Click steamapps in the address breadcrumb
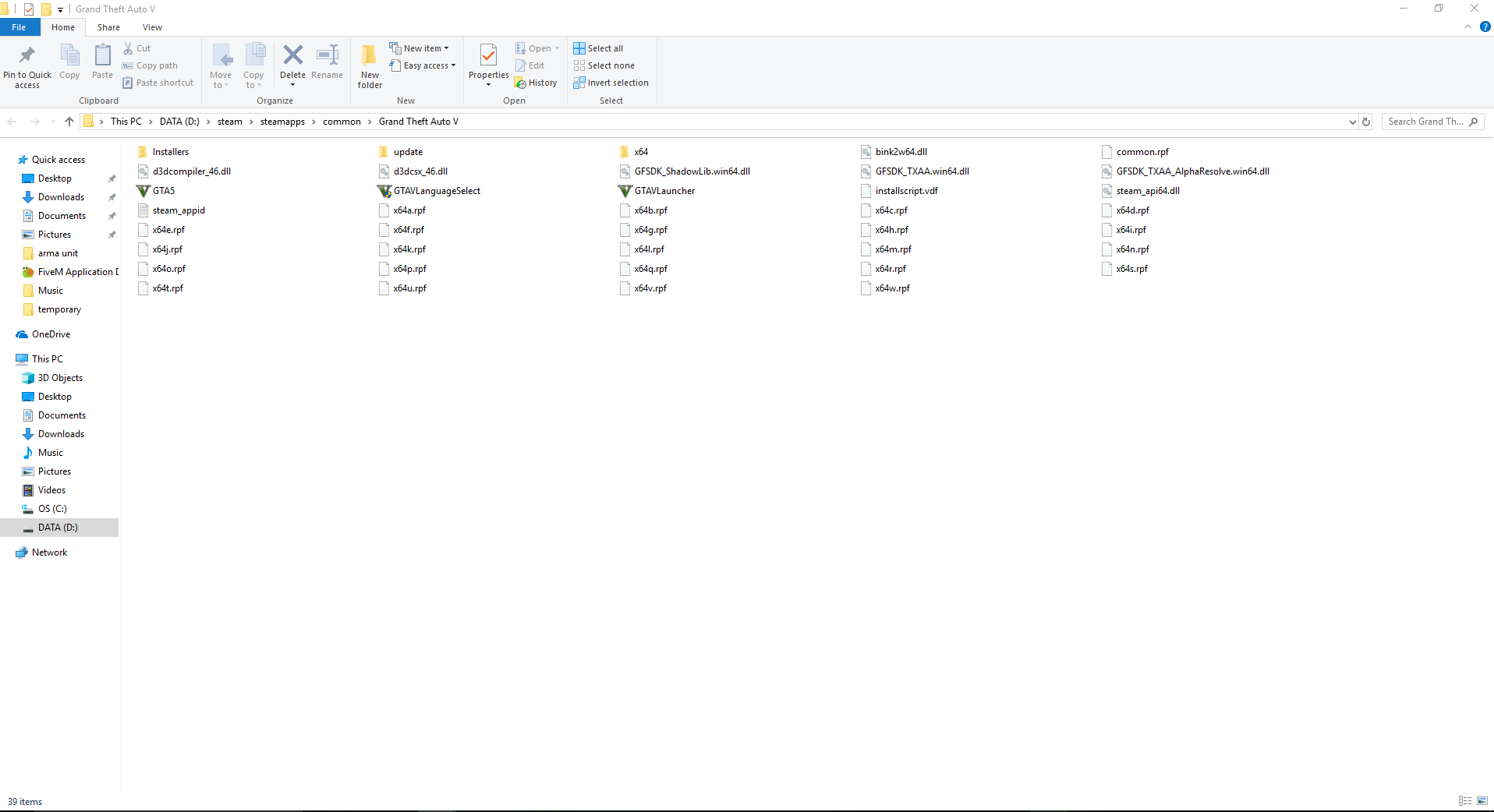Viewport: 1494px width, 812px height. (x=282, y=122)
